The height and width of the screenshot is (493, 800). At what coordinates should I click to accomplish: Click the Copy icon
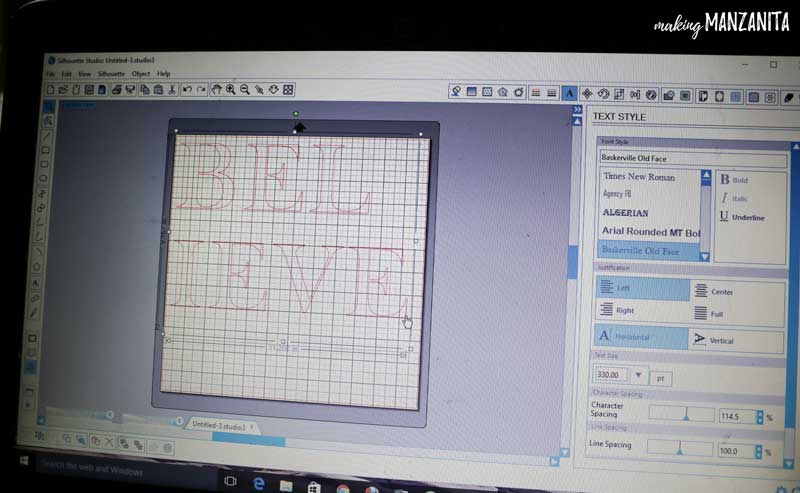(x=145, y=90)
